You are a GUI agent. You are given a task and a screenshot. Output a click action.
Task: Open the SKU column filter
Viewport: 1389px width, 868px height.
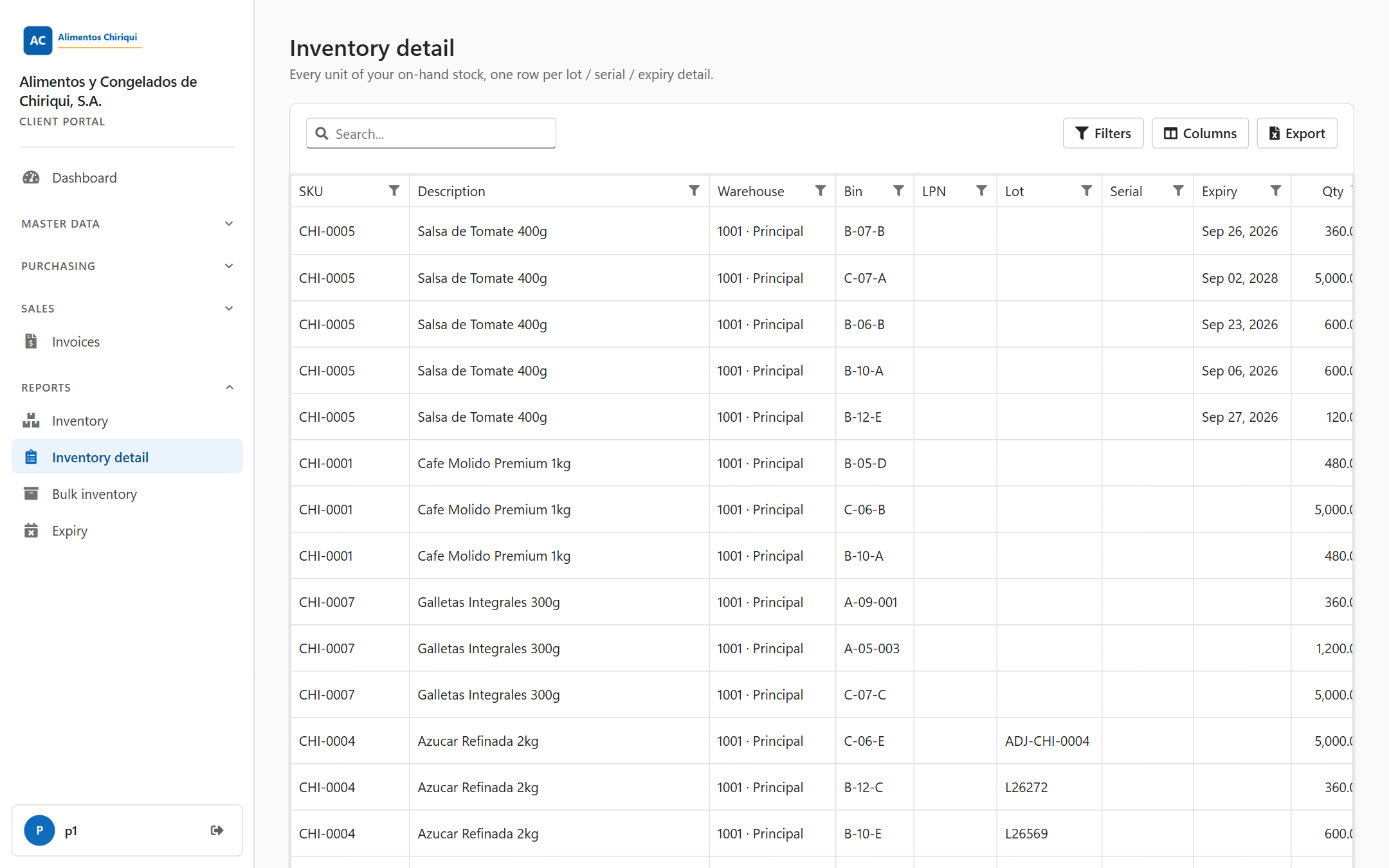(394, 191)
